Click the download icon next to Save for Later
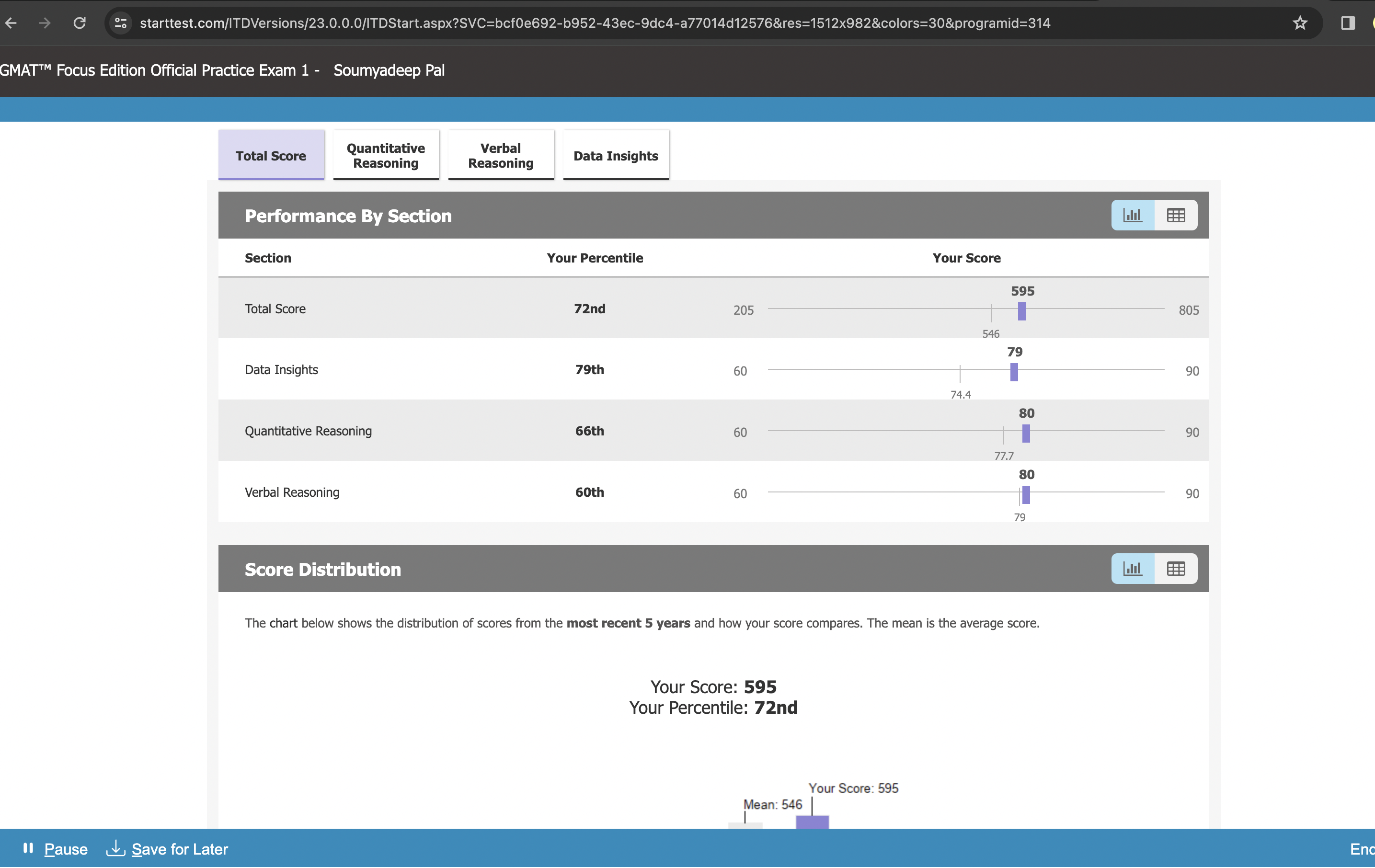This screenshot has width=1375, height=868. pos(116,848)
